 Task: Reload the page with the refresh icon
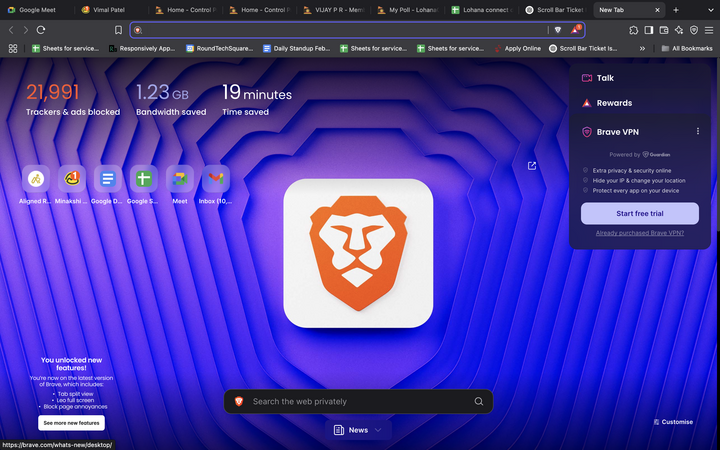41,30
